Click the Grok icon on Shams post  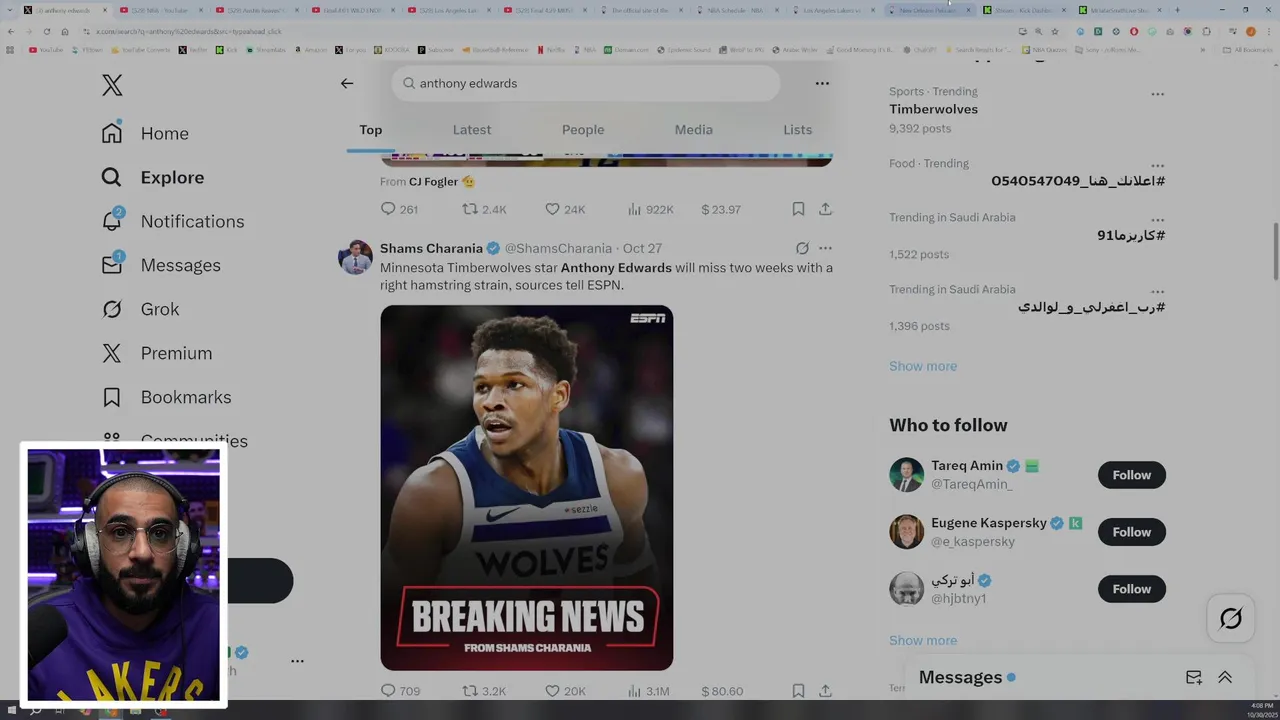click(802, 248)
